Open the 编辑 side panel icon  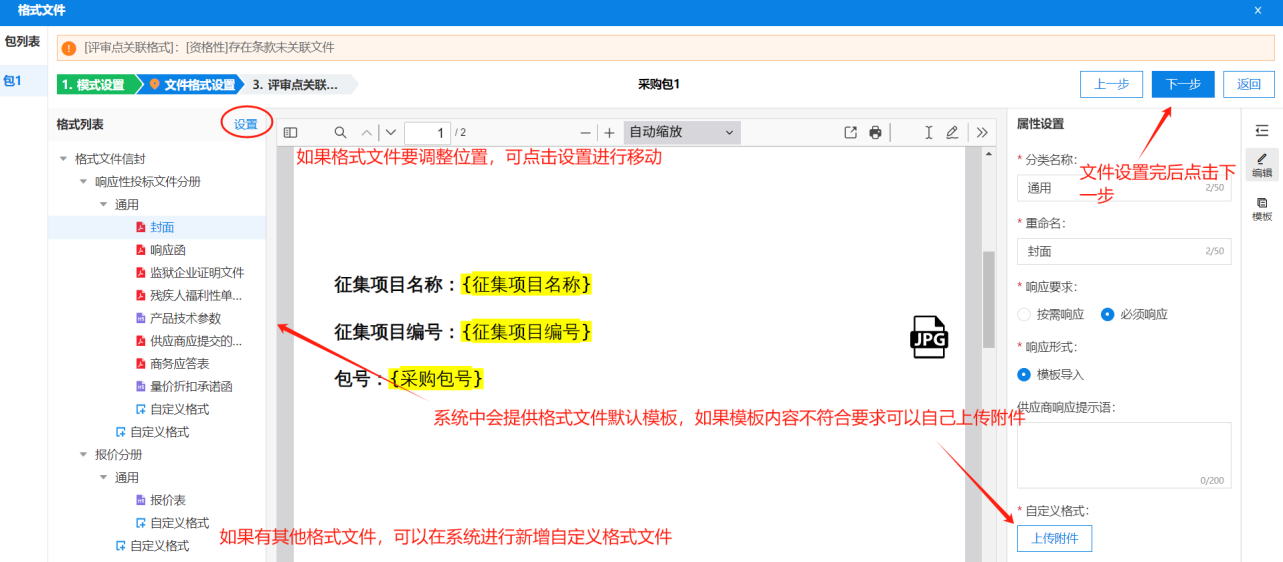tap(1262, 164)
